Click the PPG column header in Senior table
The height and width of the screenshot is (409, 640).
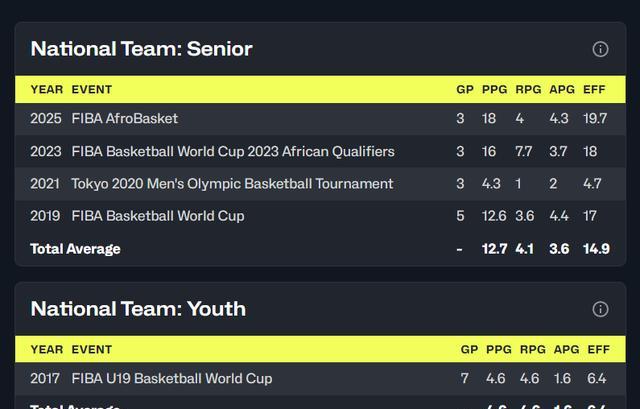coord(494,89)
